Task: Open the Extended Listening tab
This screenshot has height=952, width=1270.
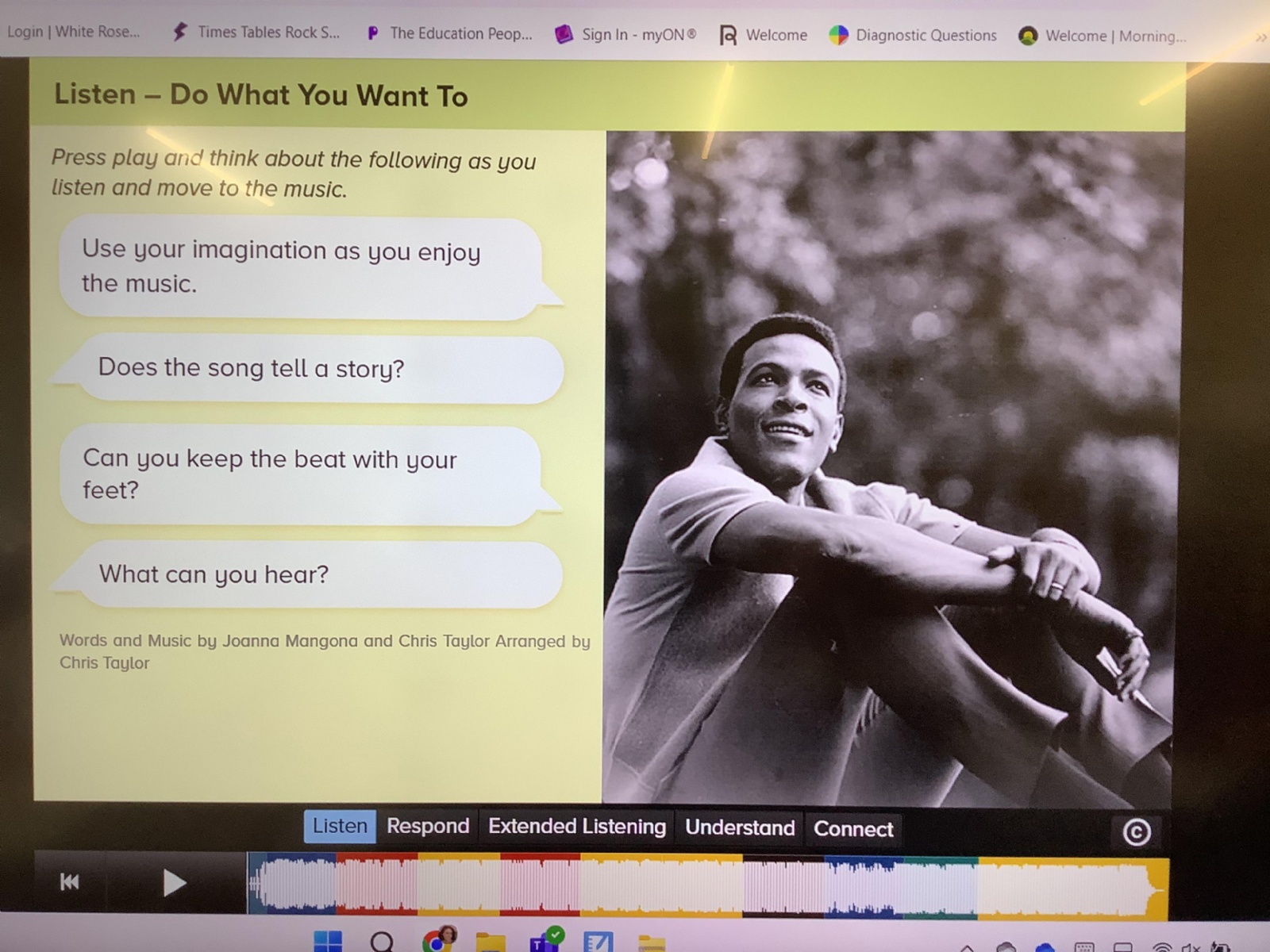Action: click(577, 827)
